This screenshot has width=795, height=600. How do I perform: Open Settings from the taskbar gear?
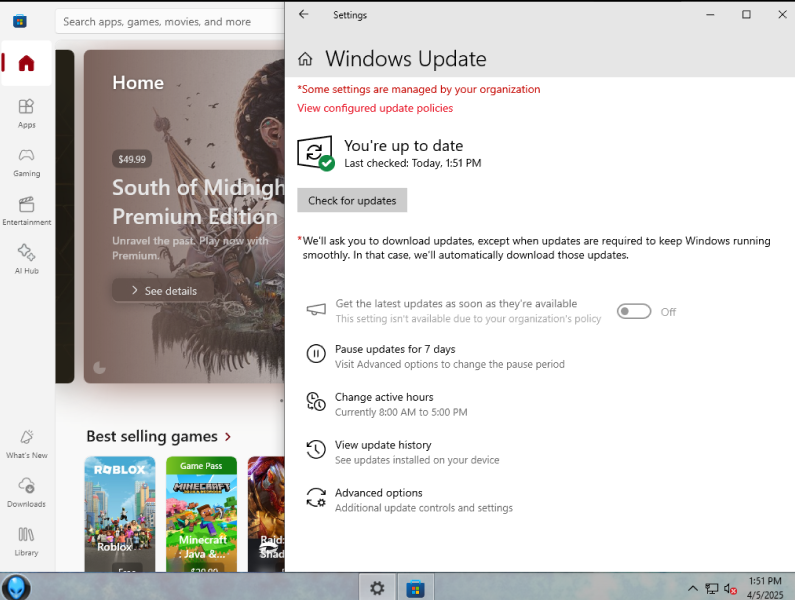point(377,588)
